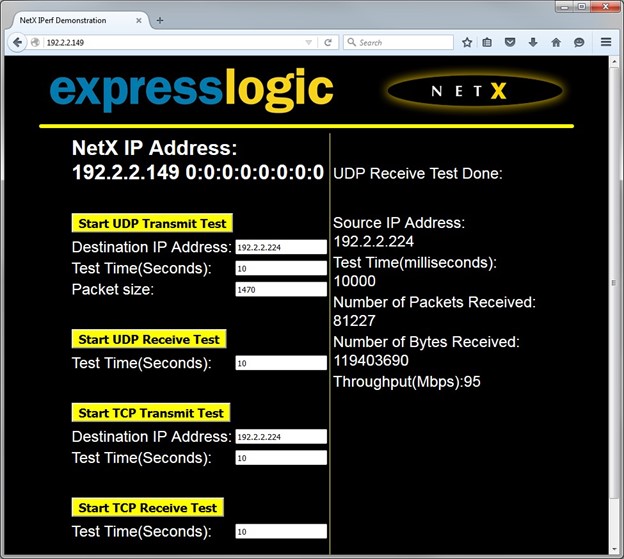Open the chat bubble icon in toolbar
The width and height of the screenshot is (624, 559).
point(579,42)
